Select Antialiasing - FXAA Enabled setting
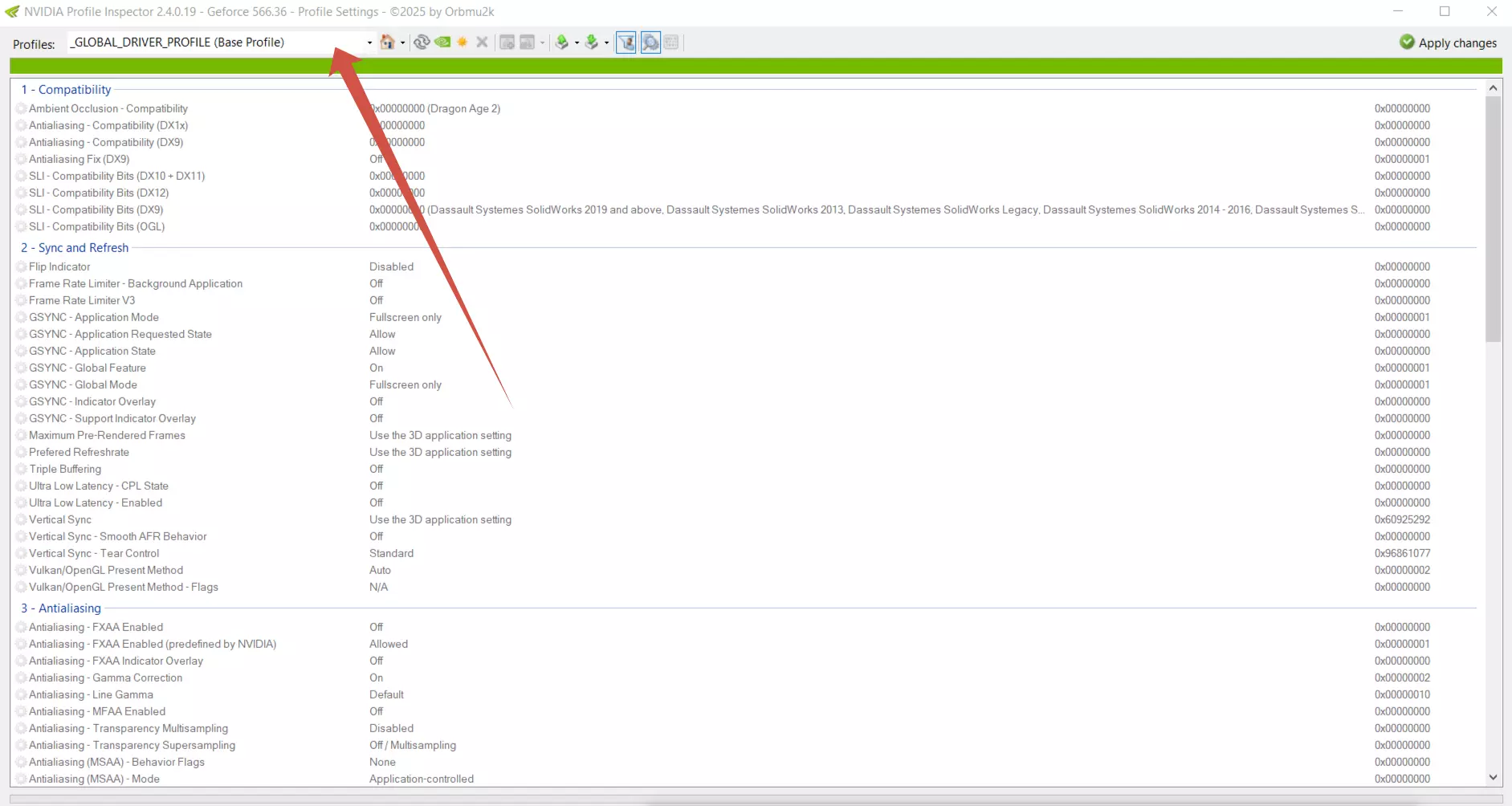The image size is (1512, 806). coord(96,628)
